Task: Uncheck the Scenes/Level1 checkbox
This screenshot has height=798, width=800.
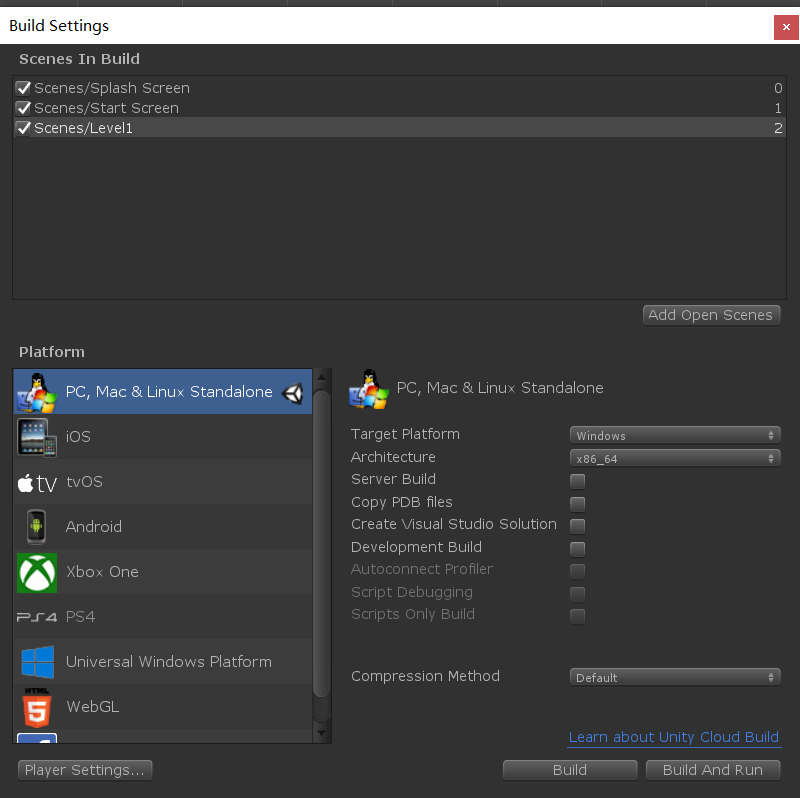Action: pyautogui.click(x=23, y=128)
